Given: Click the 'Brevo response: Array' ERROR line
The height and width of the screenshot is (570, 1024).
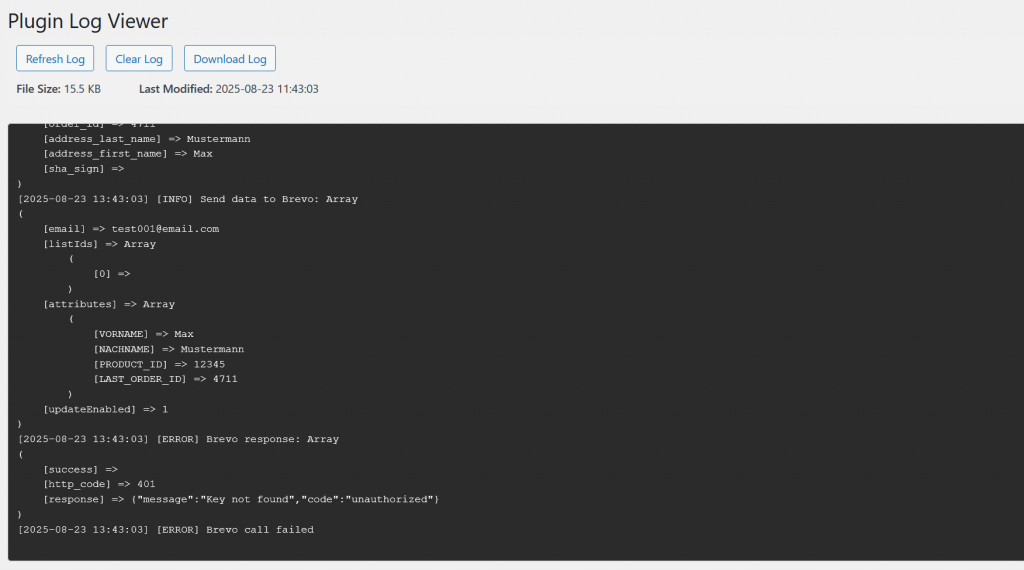Looking at the screenshot, I should pyautogui.click(x=178, y=439).
